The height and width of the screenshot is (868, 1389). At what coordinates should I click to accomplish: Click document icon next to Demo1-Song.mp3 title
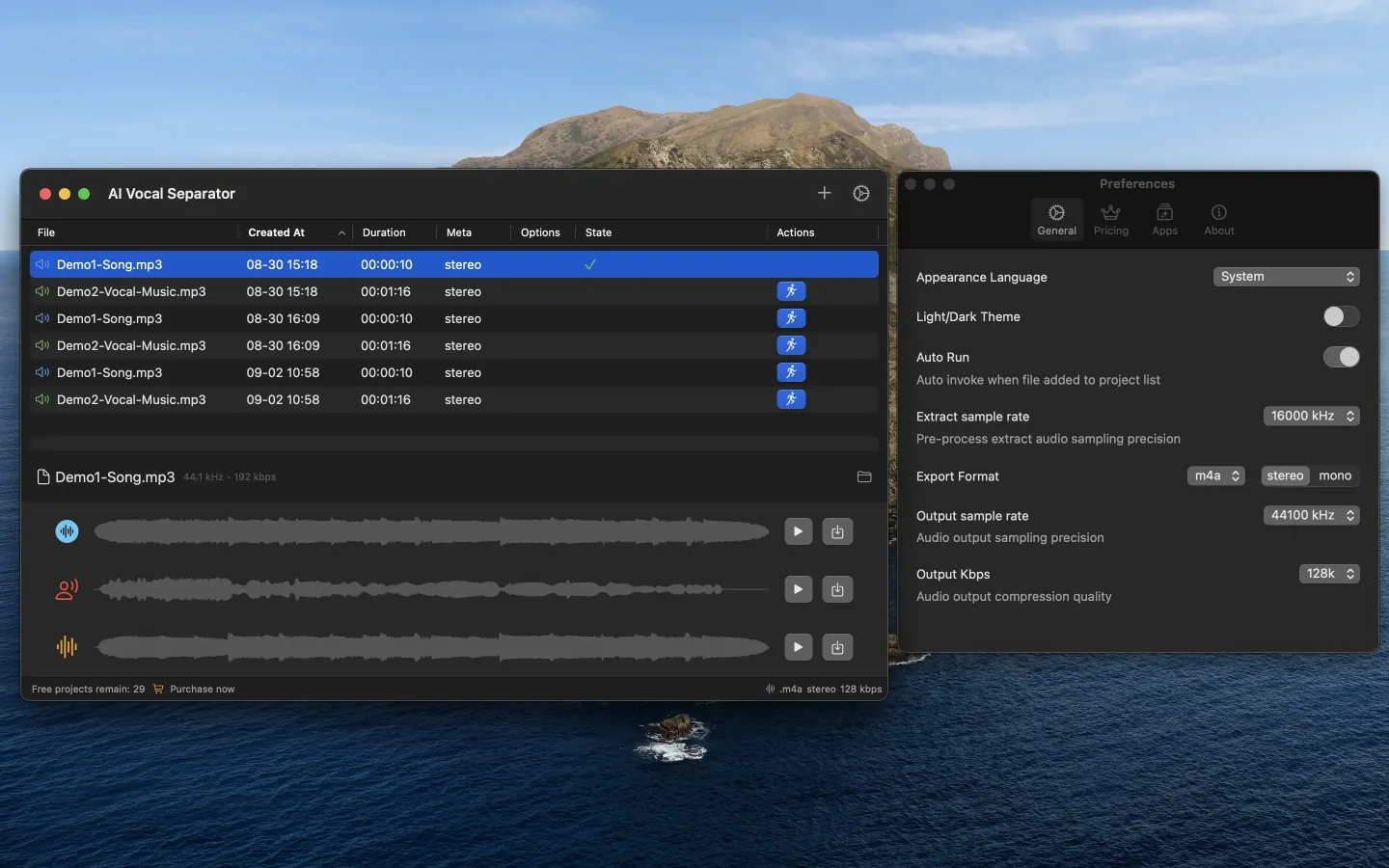[42, 476]
